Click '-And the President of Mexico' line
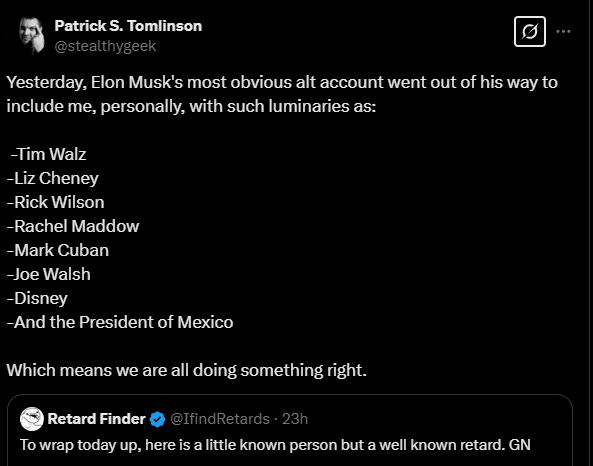 click(120, 322)
